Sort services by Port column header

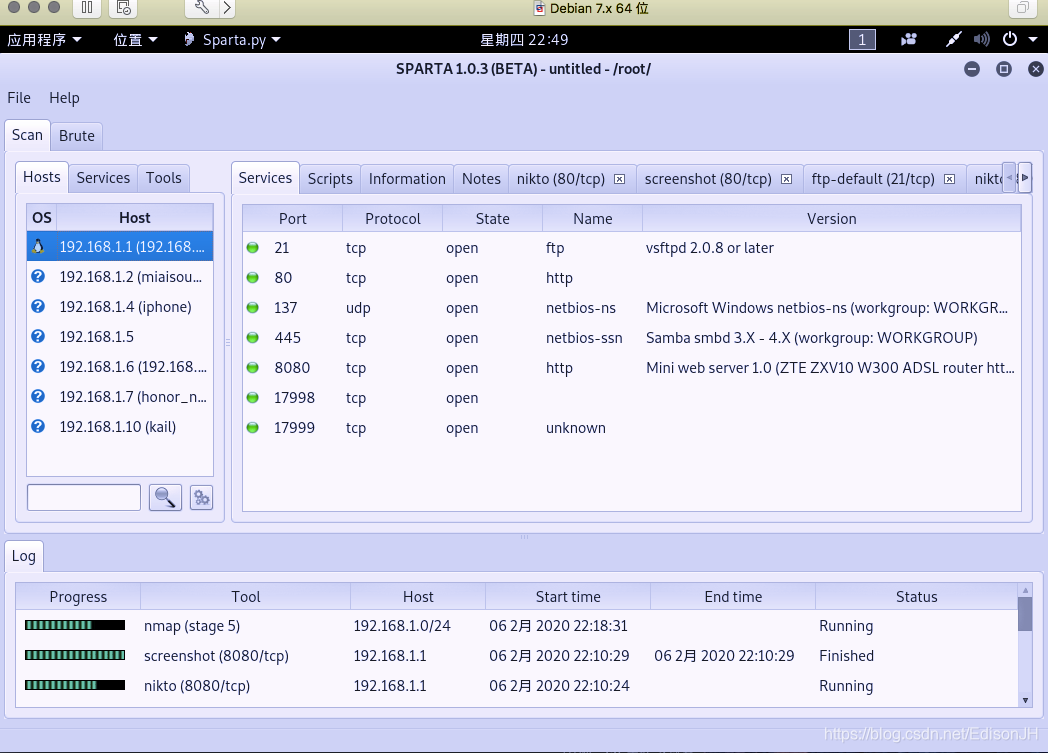point(293,218)
